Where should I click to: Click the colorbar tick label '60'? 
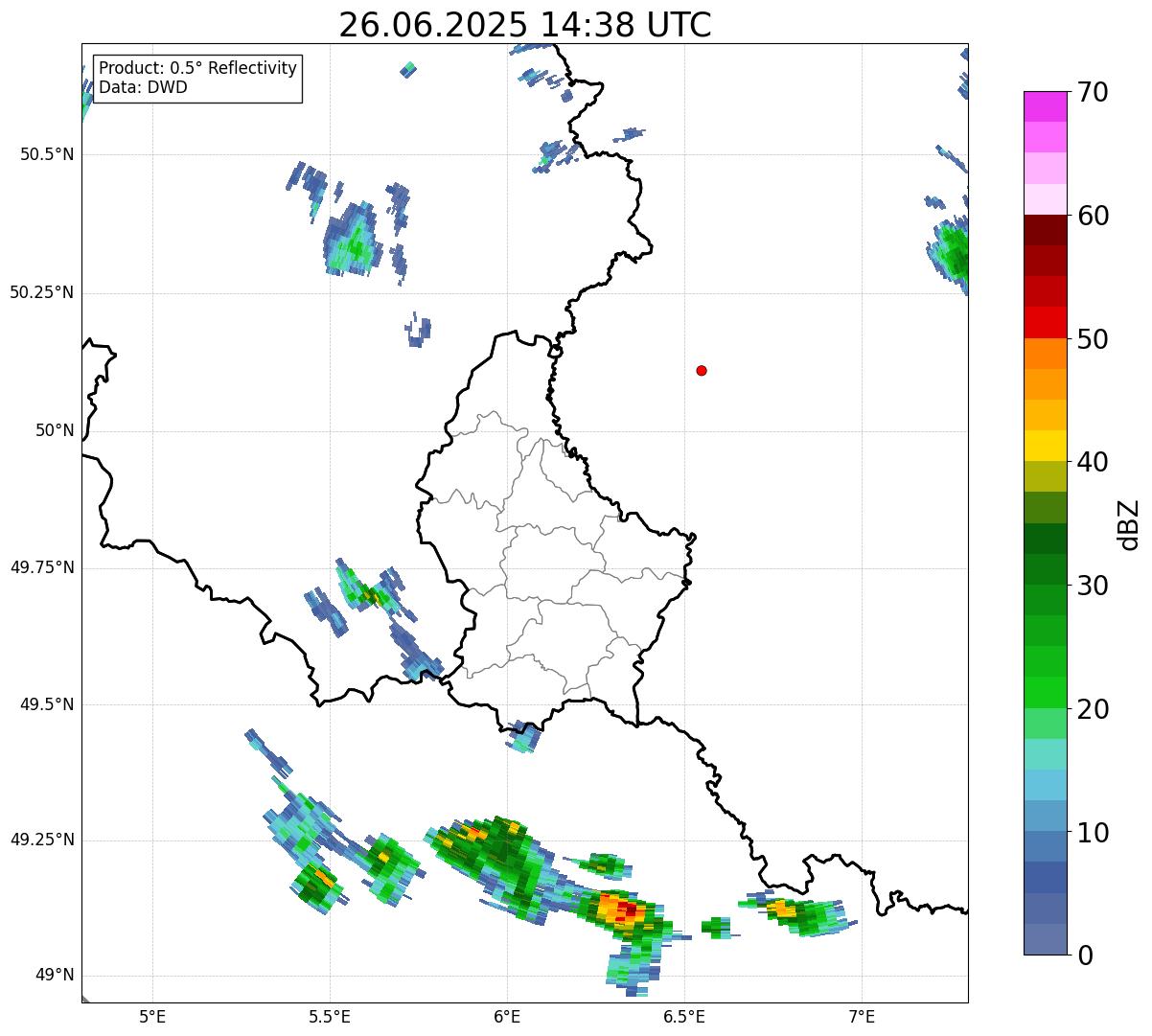[x=1093, y=216]
